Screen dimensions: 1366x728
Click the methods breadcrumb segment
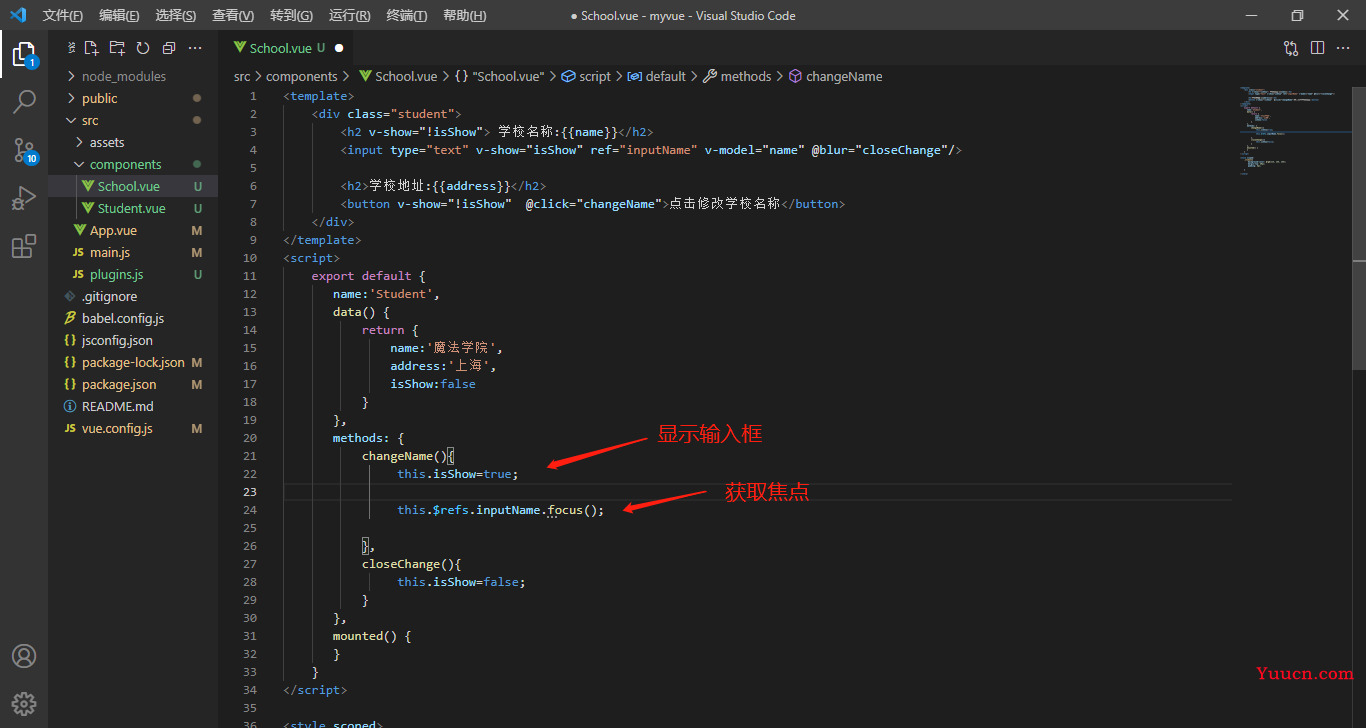pos(738,76)
